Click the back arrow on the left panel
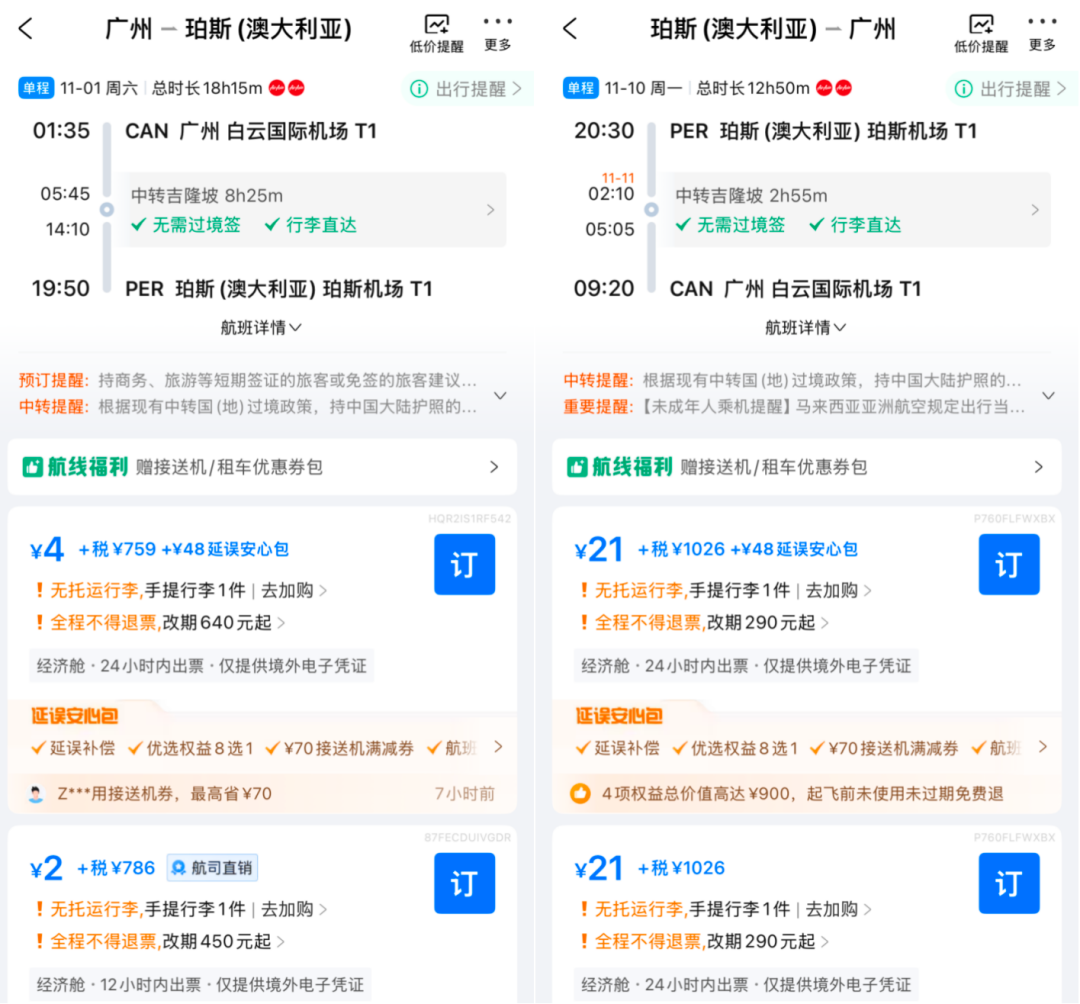This screenshot has width=1080, height=1004. (23, 29)
